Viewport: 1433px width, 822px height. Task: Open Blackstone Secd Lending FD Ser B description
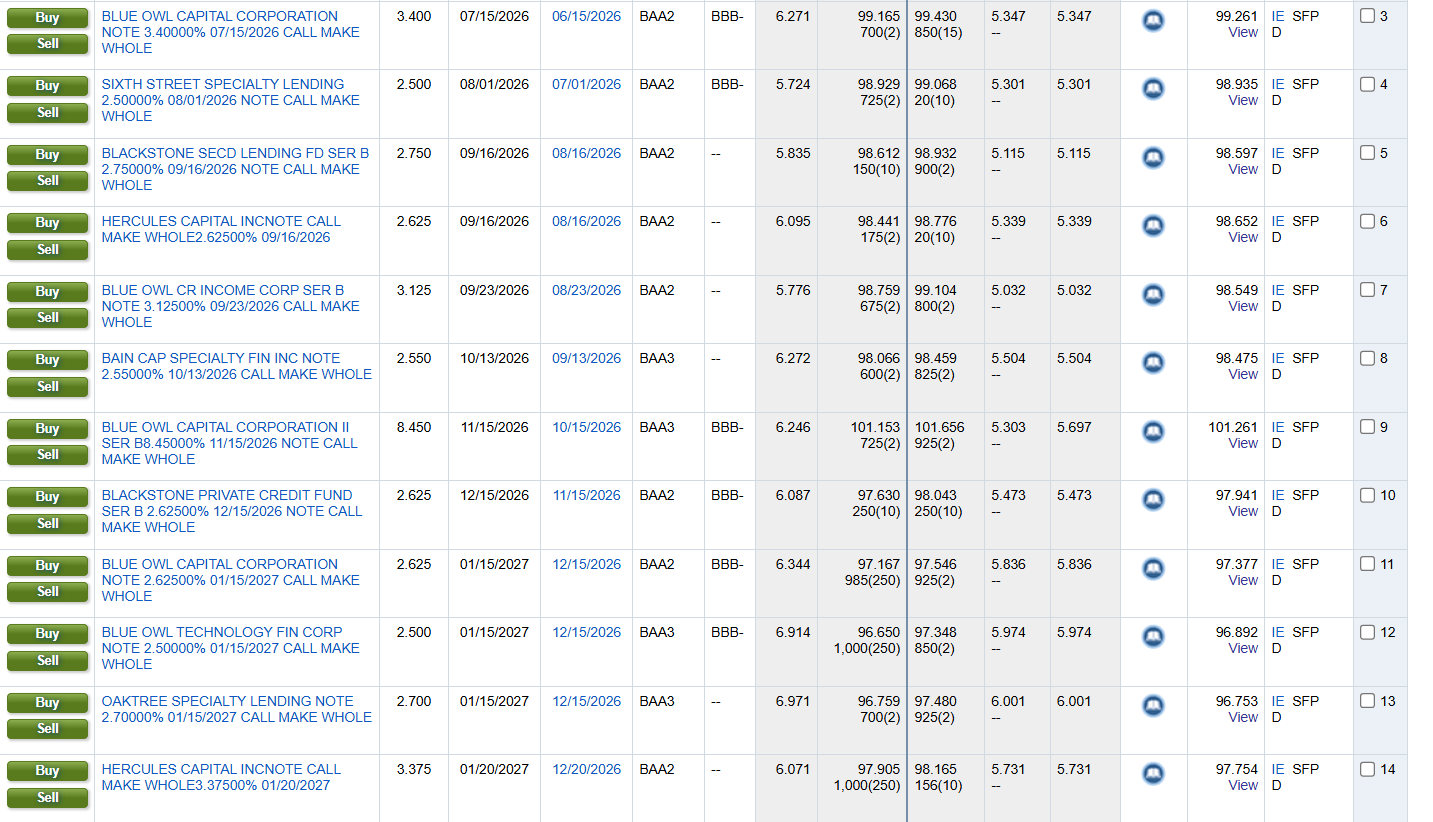coord(236,169)
